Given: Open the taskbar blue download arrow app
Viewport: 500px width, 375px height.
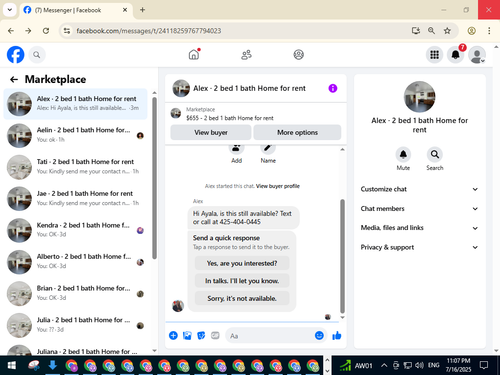Looking at the screenshot, I should pos(52,365).
